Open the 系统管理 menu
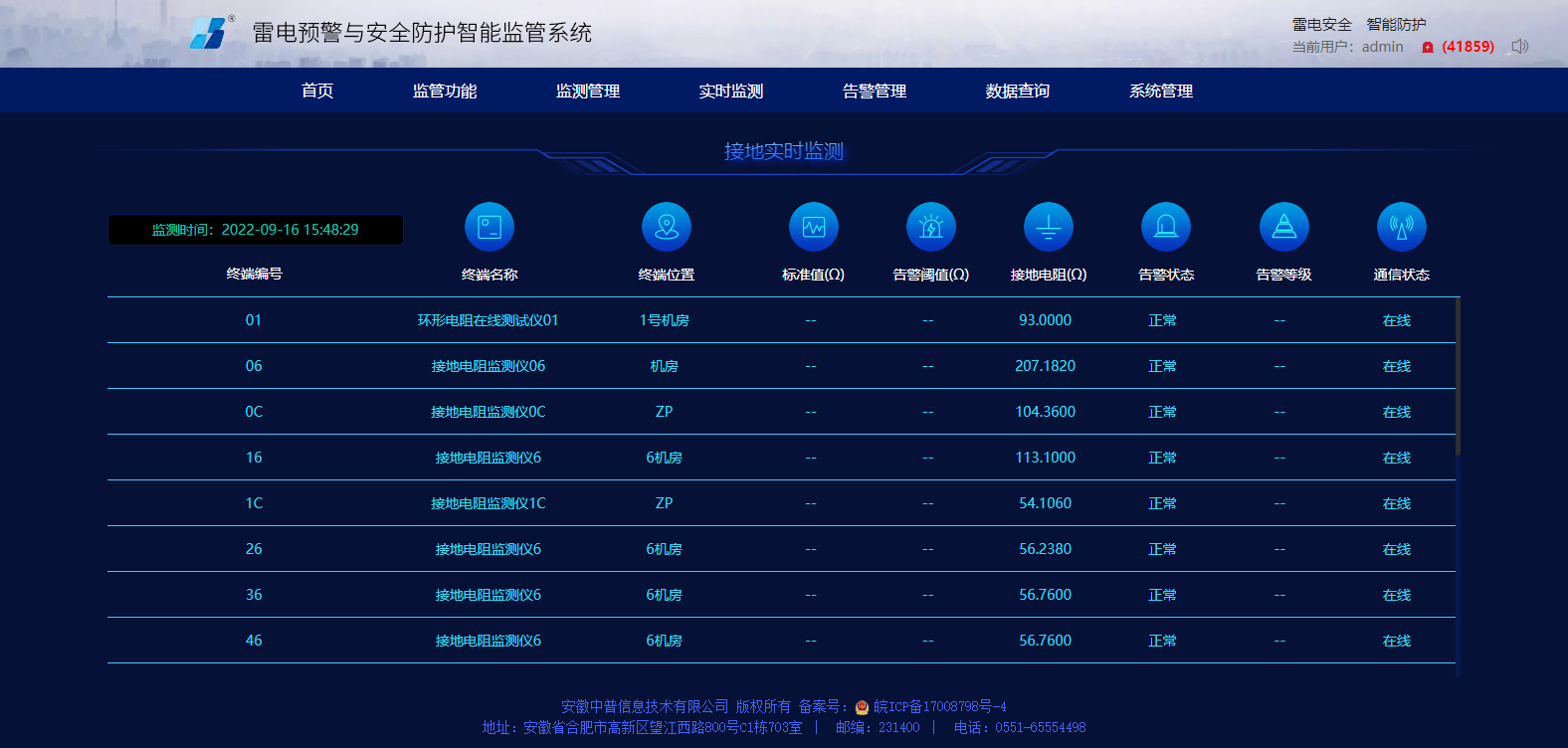Screen dimensions: 1568x748 [1161, 91]
